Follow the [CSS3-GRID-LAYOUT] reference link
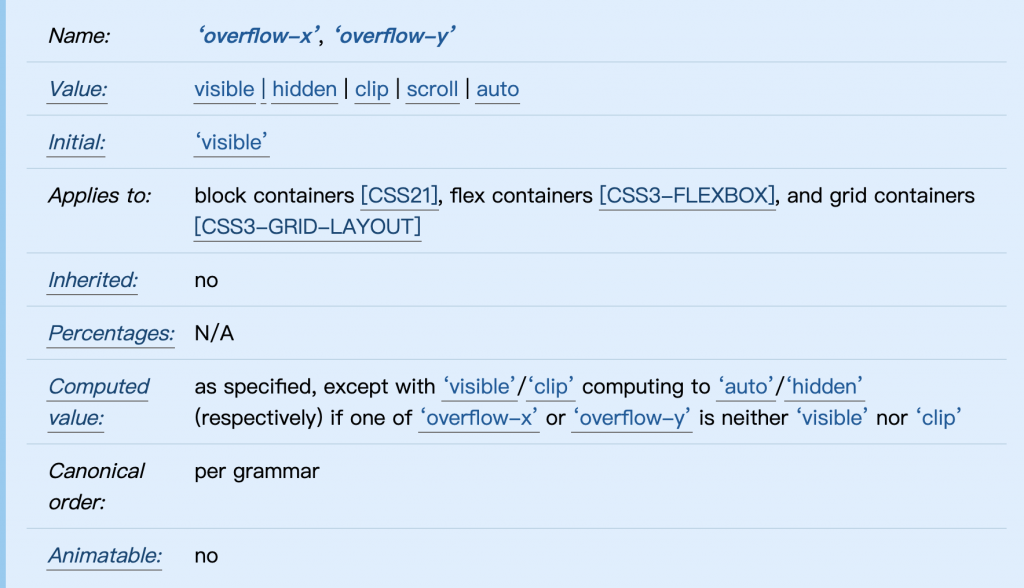The image size is (1024, 588). (308, 227)
